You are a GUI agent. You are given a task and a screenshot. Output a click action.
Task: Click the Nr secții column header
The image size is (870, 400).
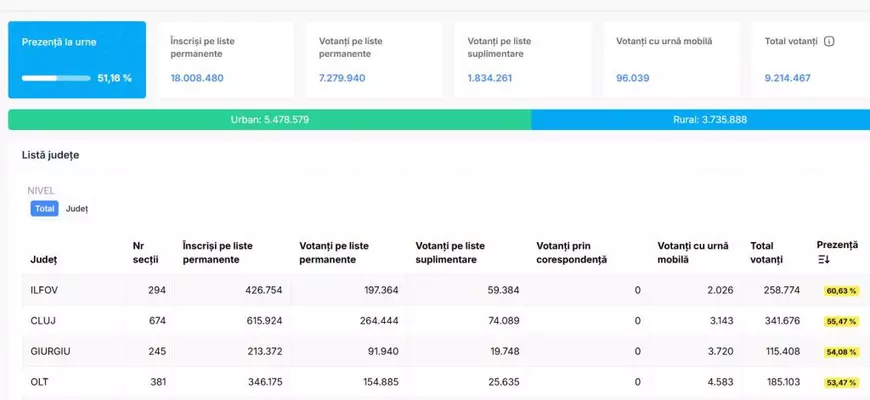pos(145,252)
